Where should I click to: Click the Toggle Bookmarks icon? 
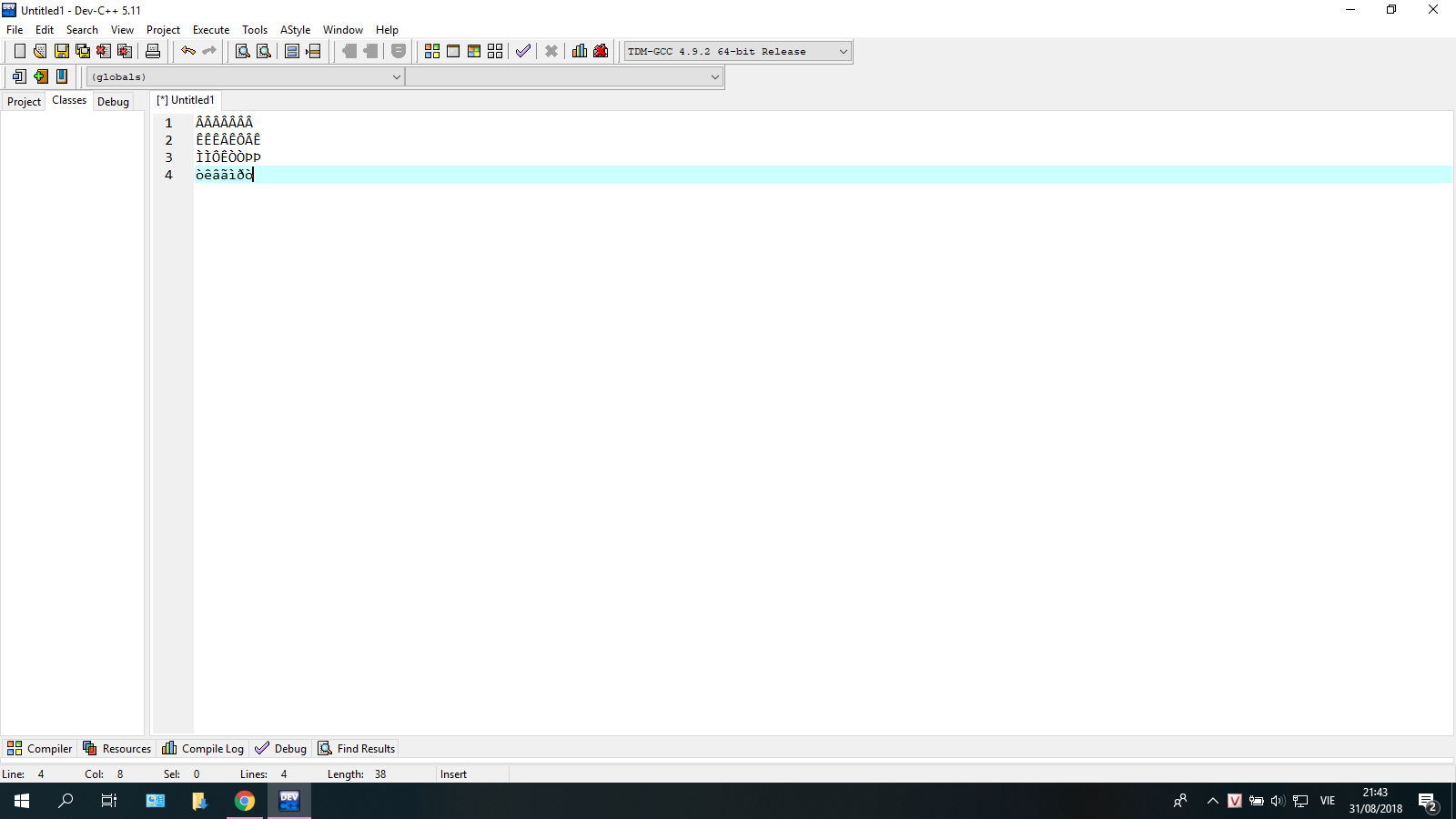pos(40,76)
